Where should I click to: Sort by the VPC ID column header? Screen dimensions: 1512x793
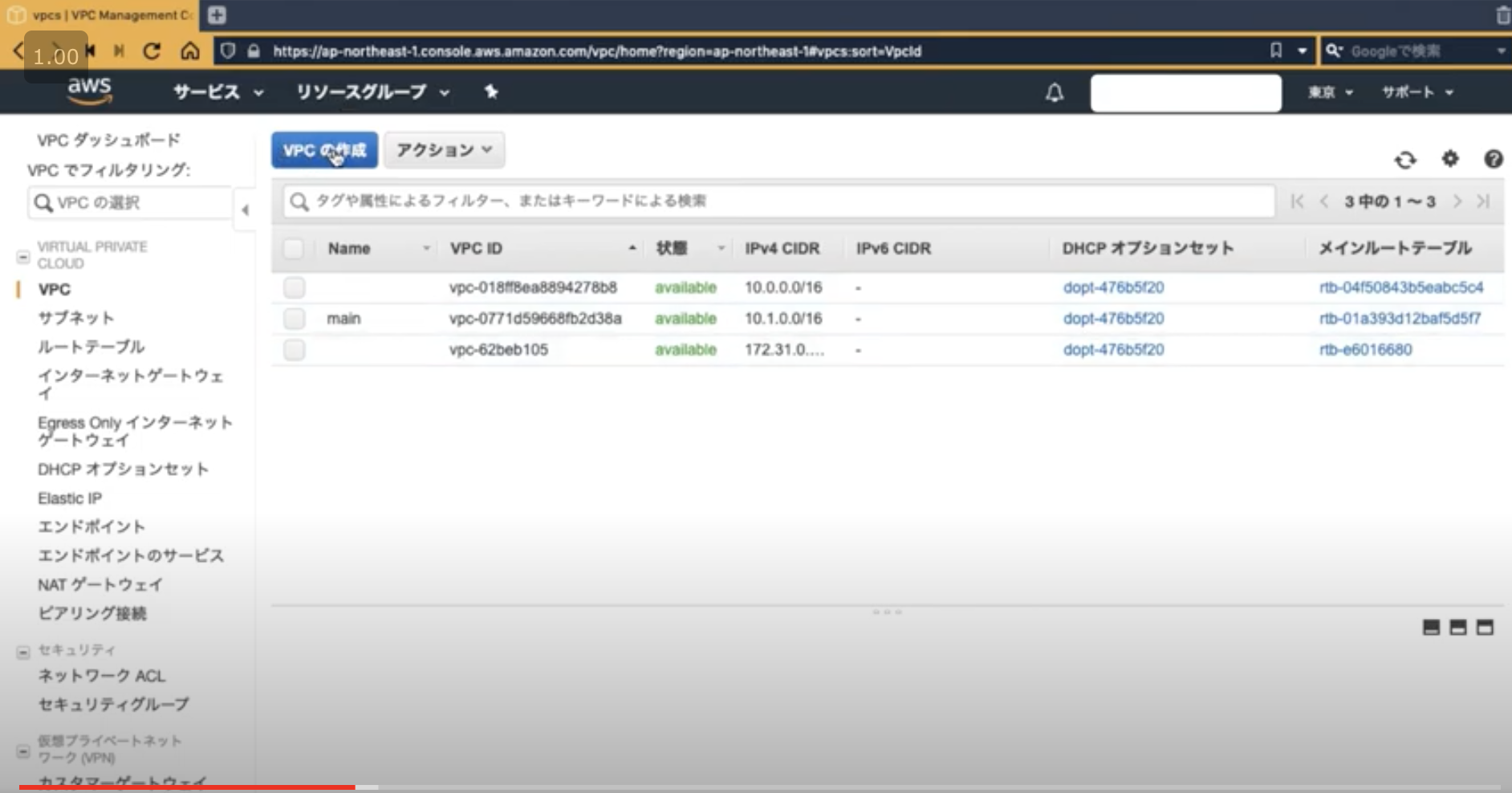477,249
